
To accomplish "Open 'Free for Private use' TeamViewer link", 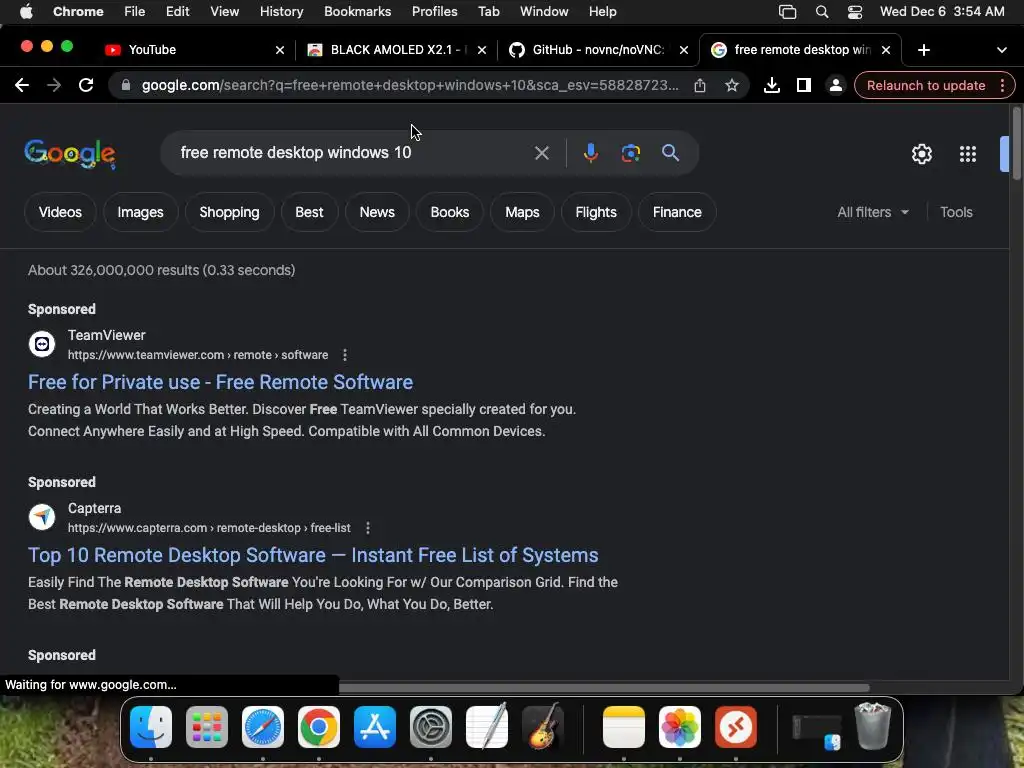I will 220,382.
